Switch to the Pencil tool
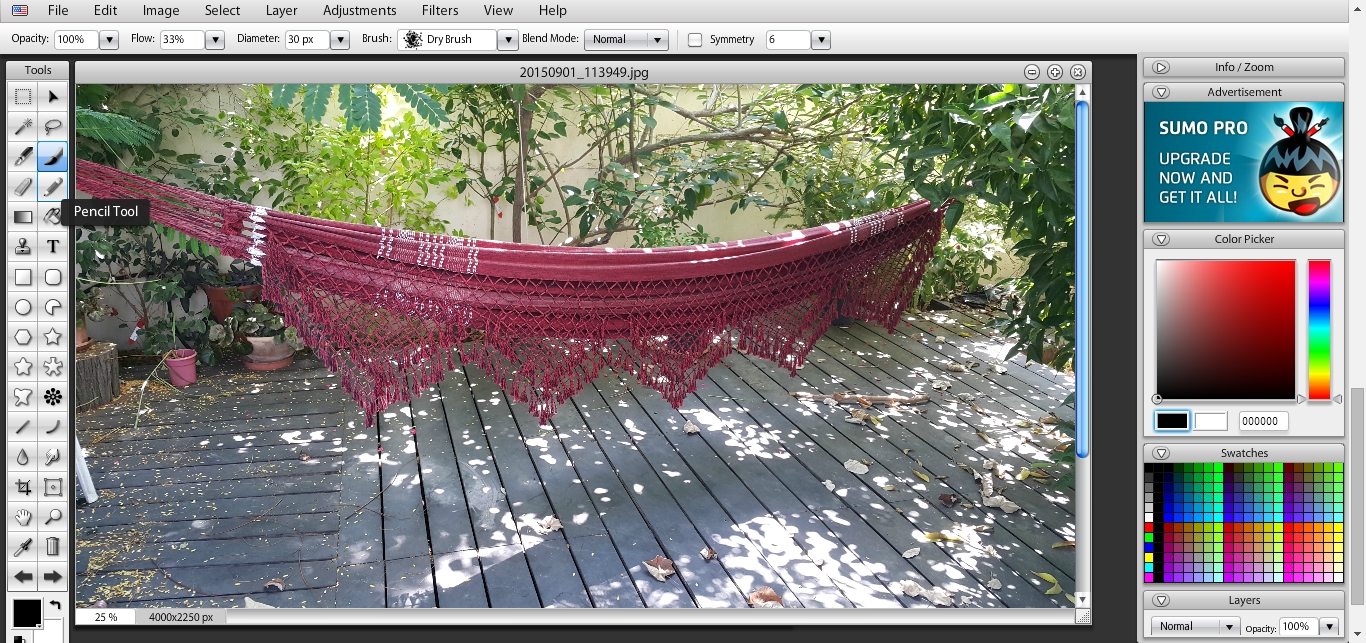Image resolution: width=1366 pixels, height=643 pixels. pyautogui.click(x=53, y=187)
